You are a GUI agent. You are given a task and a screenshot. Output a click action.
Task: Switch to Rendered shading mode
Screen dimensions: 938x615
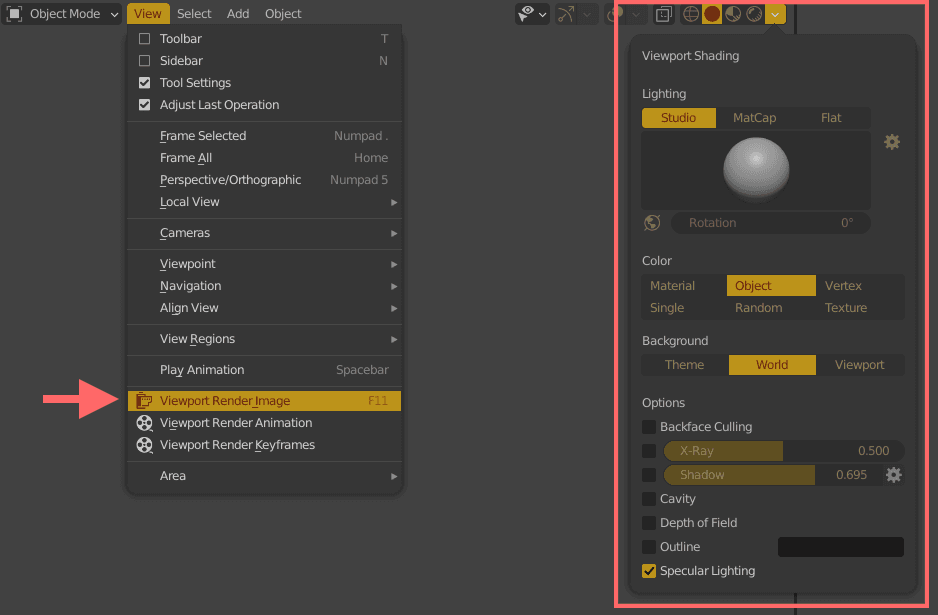754,14
